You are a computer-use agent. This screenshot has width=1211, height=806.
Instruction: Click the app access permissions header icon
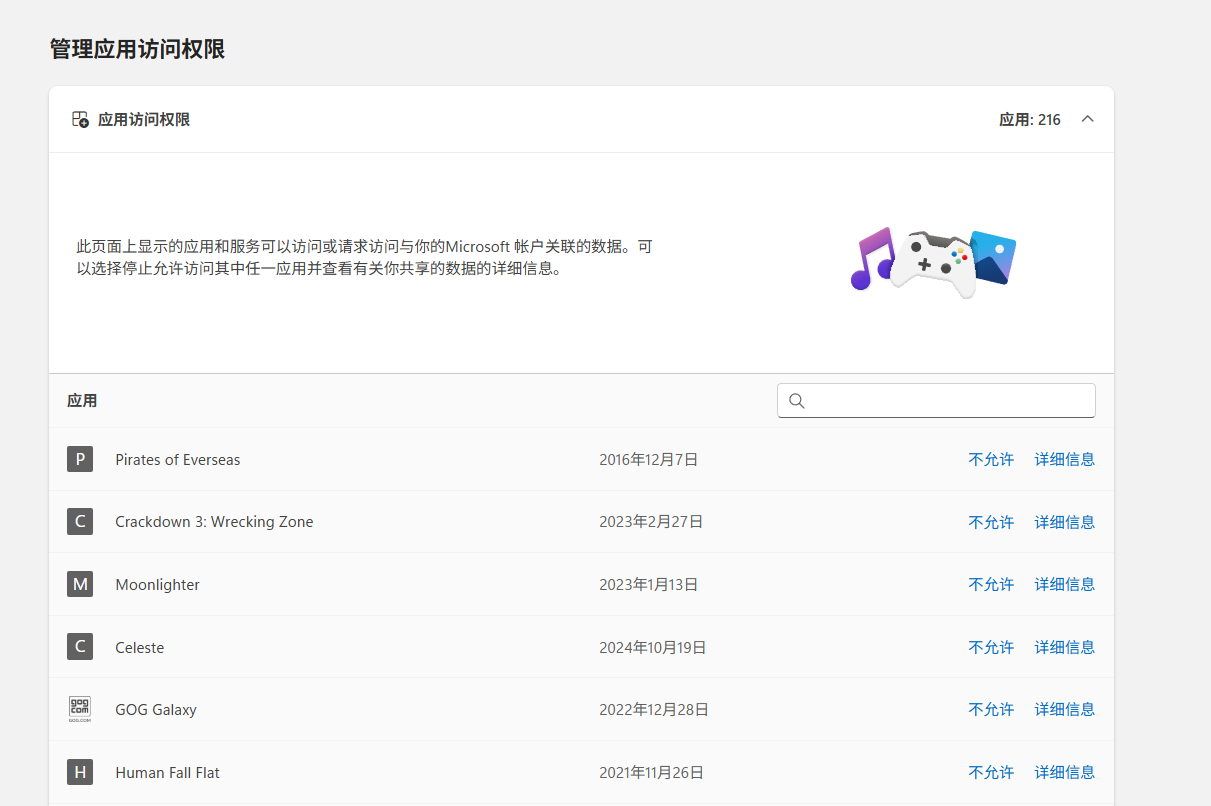pyautogui.click(x=80, y=120)
